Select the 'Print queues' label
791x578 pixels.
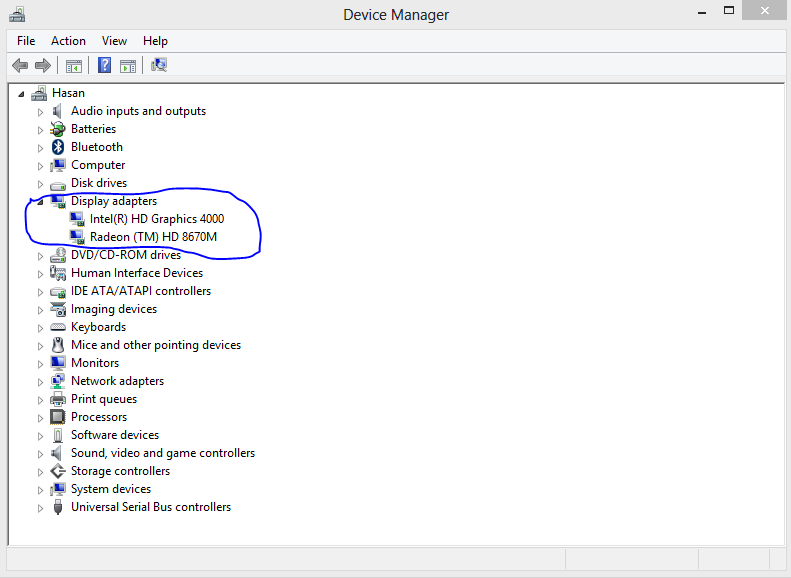[x=104, y=399]
